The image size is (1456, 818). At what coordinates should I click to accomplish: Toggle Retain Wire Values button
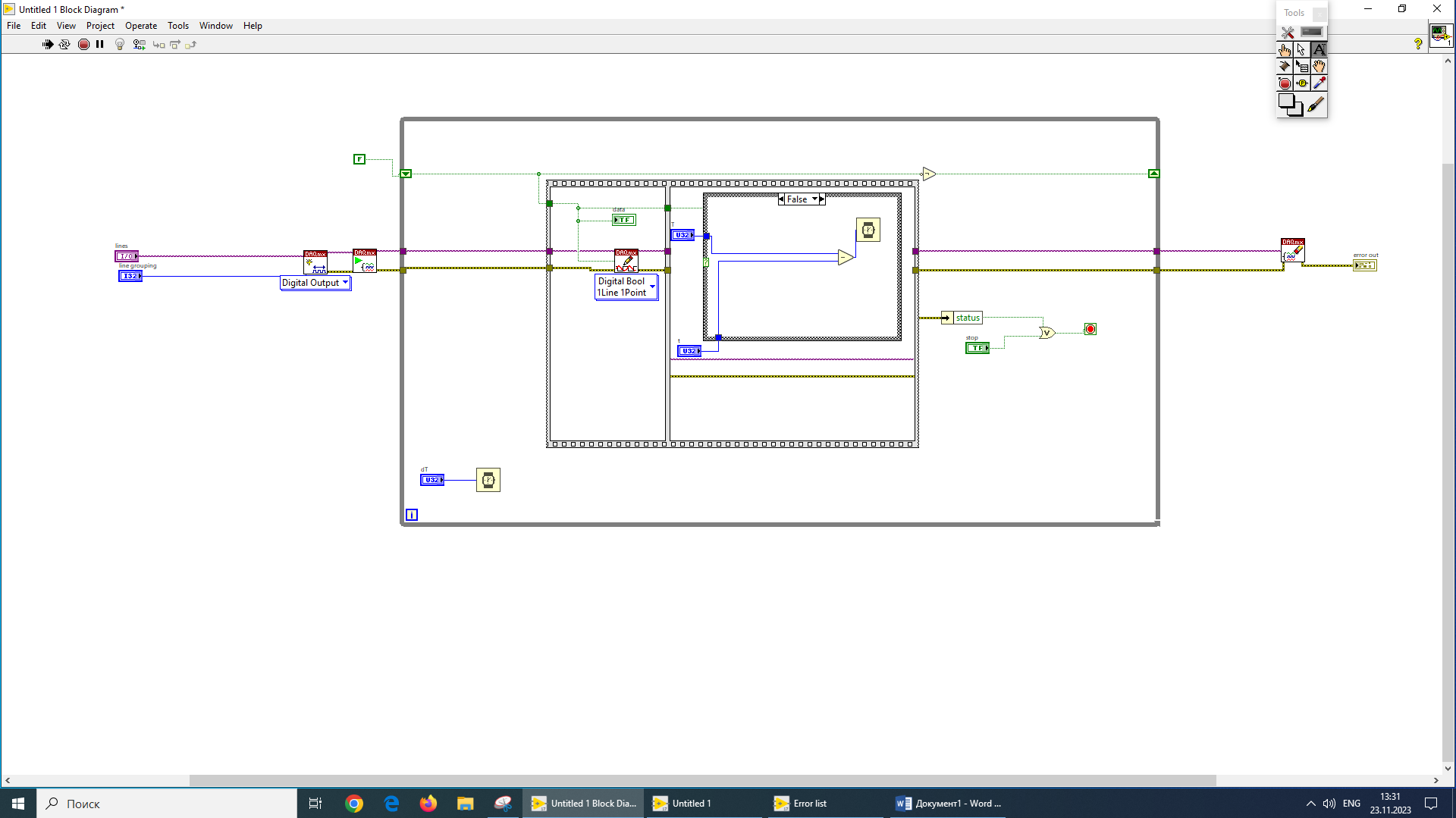click(139, 45)
